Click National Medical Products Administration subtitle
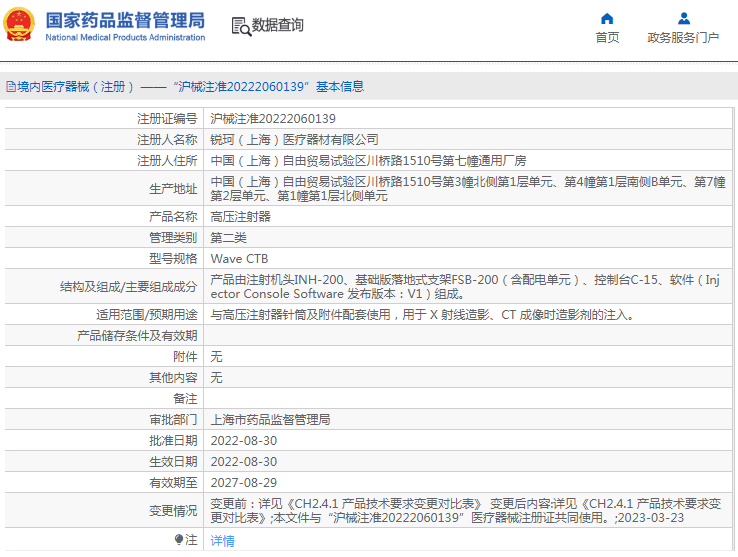Image resolution: width=738 pixels, height=557 pixels. (125, 37)
